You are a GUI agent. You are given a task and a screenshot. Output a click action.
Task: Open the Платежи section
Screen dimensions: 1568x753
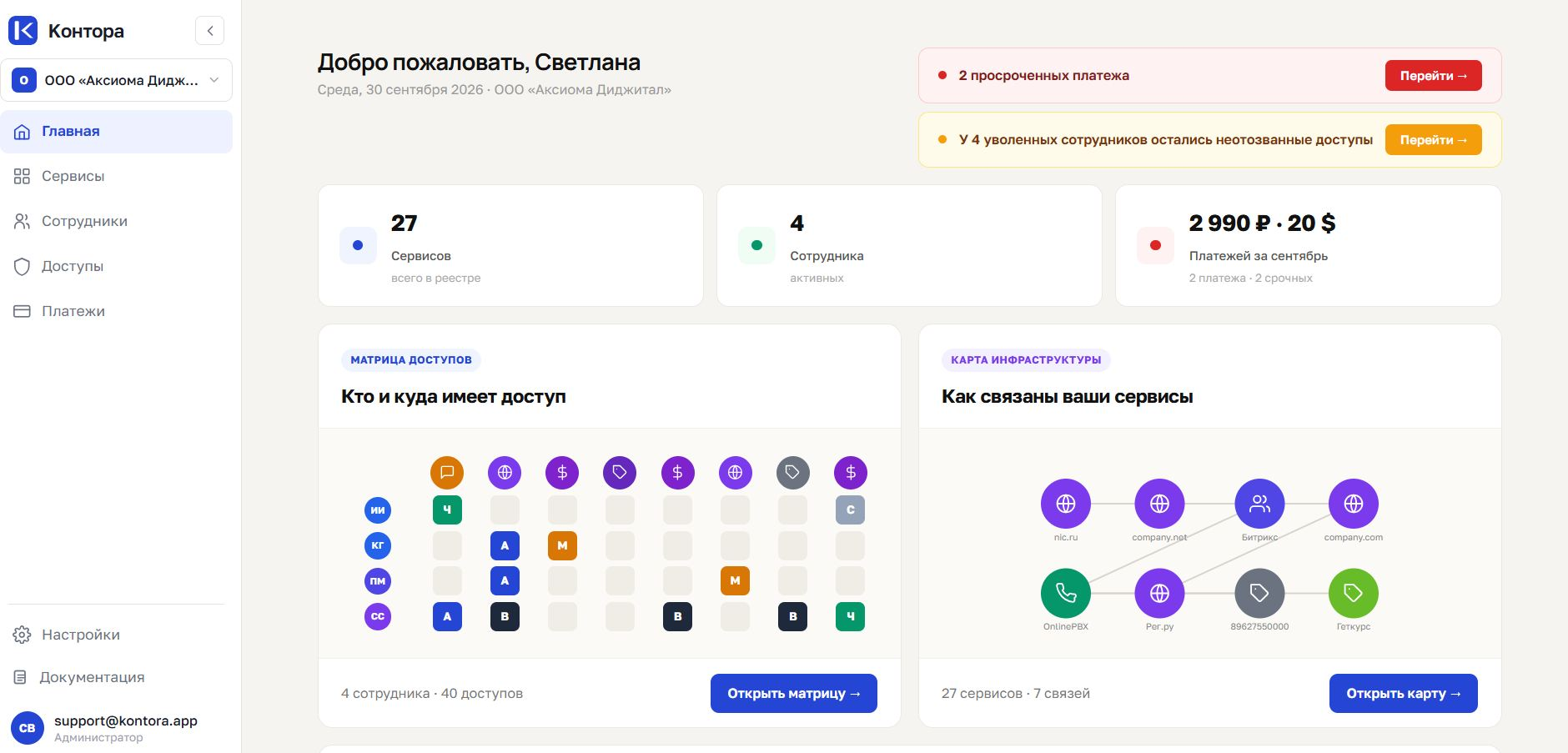pyautogui.click(x=117, y=311)
